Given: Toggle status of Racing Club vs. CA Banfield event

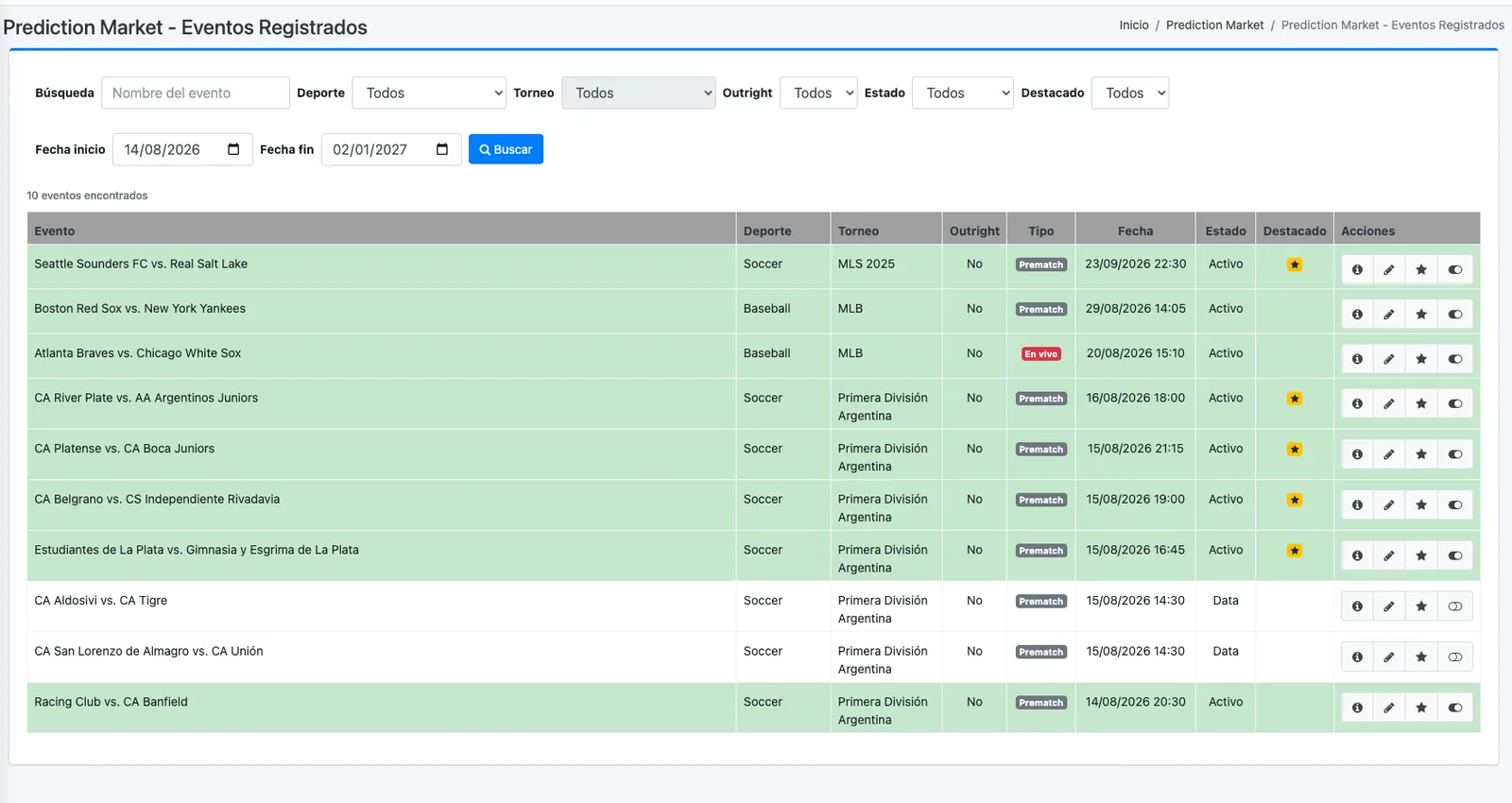Looking at the screenshot, I should coord(1455,708).
